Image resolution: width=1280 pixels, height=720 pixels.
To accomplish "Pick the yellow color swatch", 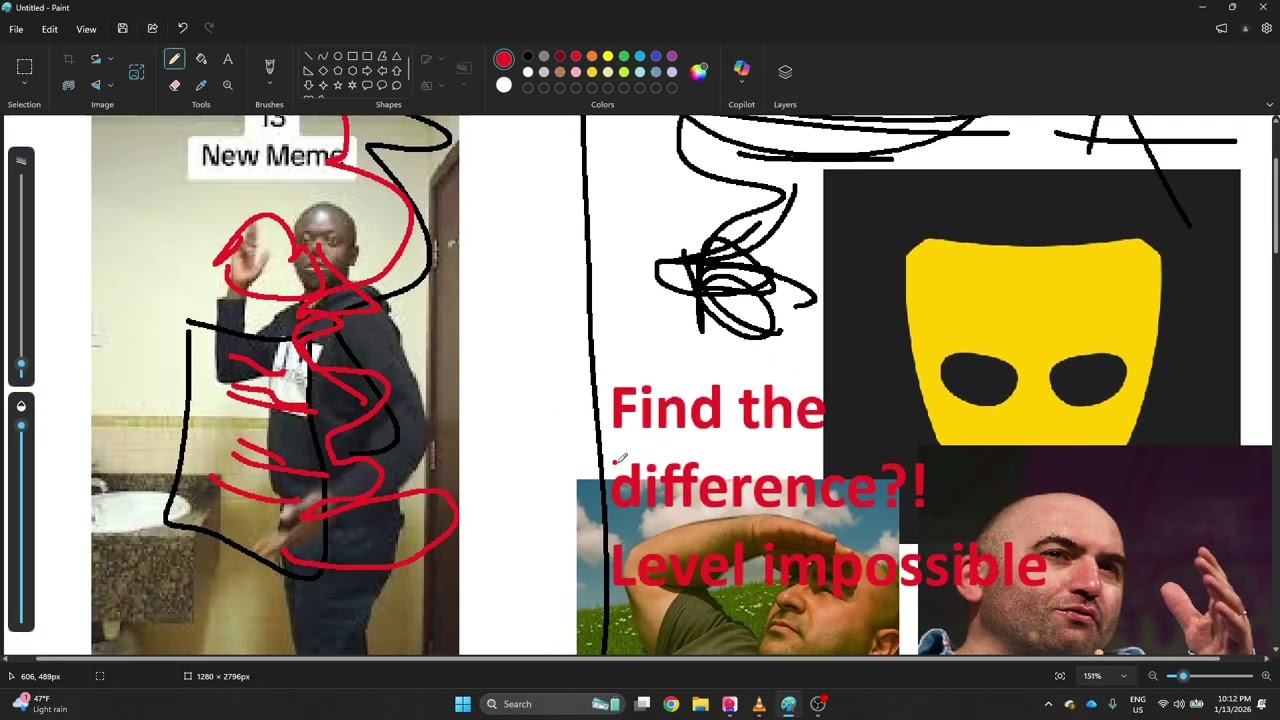I will 608,56.
